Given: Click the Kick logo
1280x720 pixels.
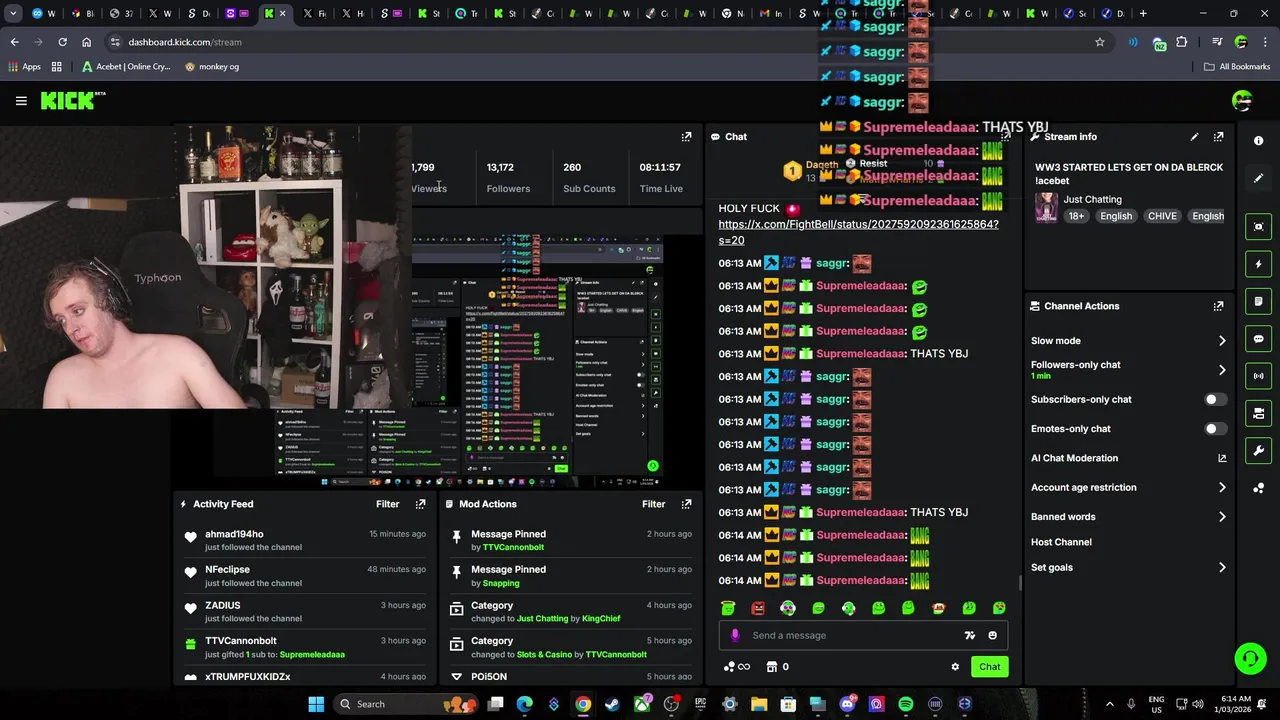Looking at the screenshot, I should click(73, 100).
